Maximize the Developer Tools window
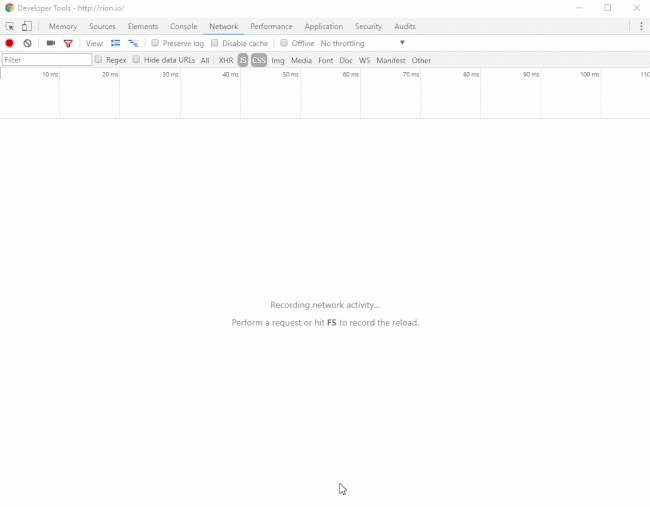This screenshot has width=650, height=507. 607,8
